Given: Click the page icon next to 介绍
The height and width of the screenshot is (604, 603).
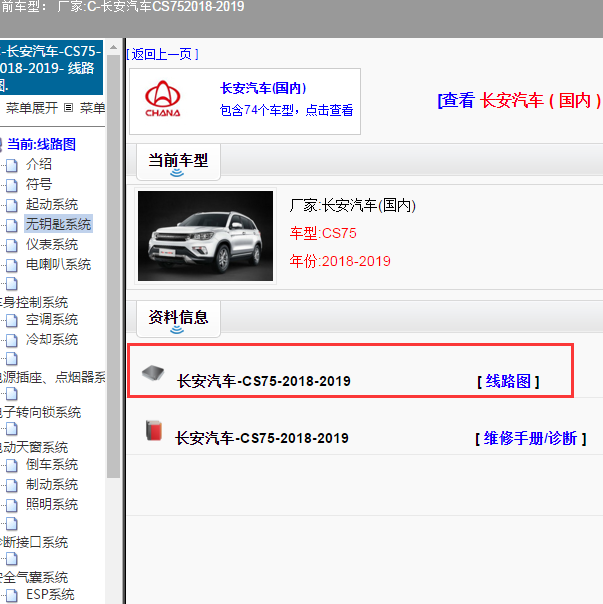Looking at the screenshot, I should [x=12, y=166].
